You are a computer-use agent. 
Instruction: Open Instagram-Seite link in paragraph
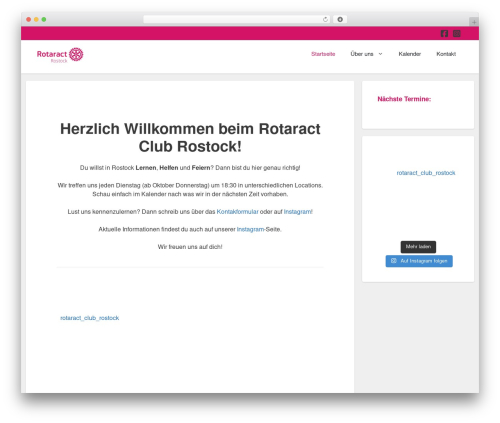250,229
